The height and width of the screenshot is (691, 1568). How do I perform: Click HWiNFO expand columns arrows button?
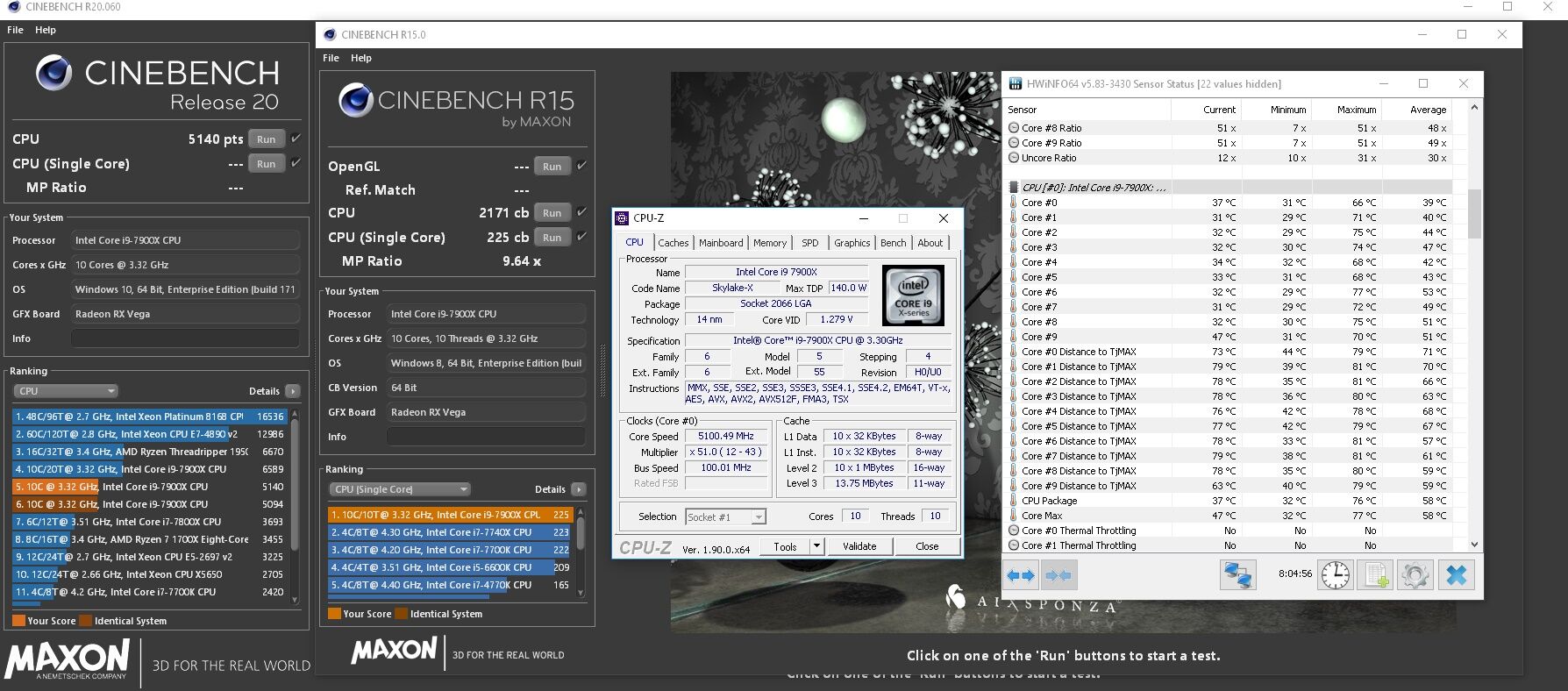[x=1021, y=576]
